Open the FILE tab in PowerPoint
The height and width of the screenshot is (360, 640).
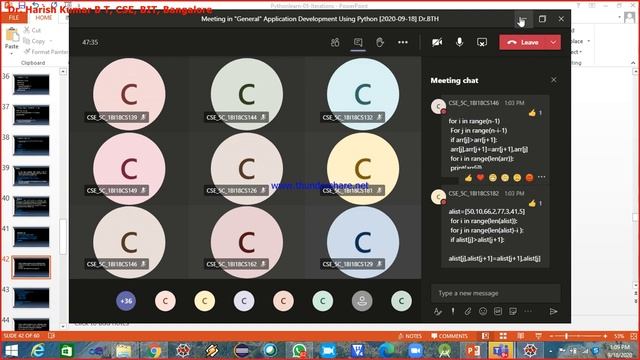tap(14, 18)
